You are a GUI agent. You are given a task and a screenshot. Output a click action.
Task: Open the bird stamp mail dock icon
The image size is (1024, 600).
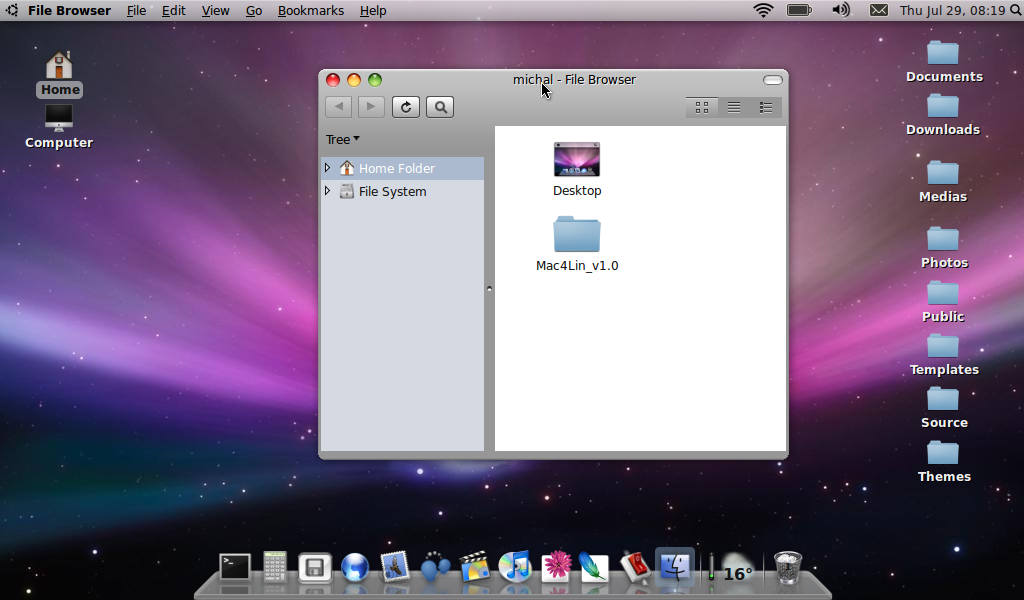click(395, 566)
